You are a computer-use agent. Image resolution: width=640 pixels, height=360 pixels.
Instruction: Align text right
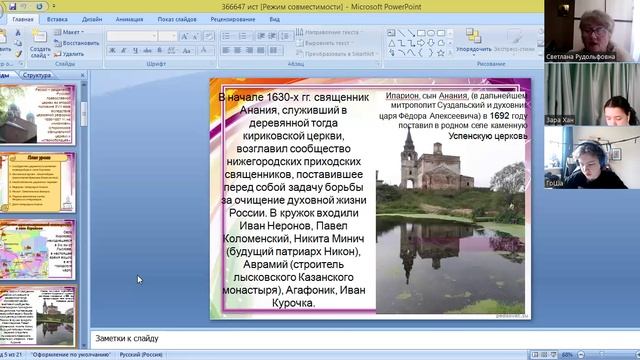pyautogui.click(x=249, y=50)
